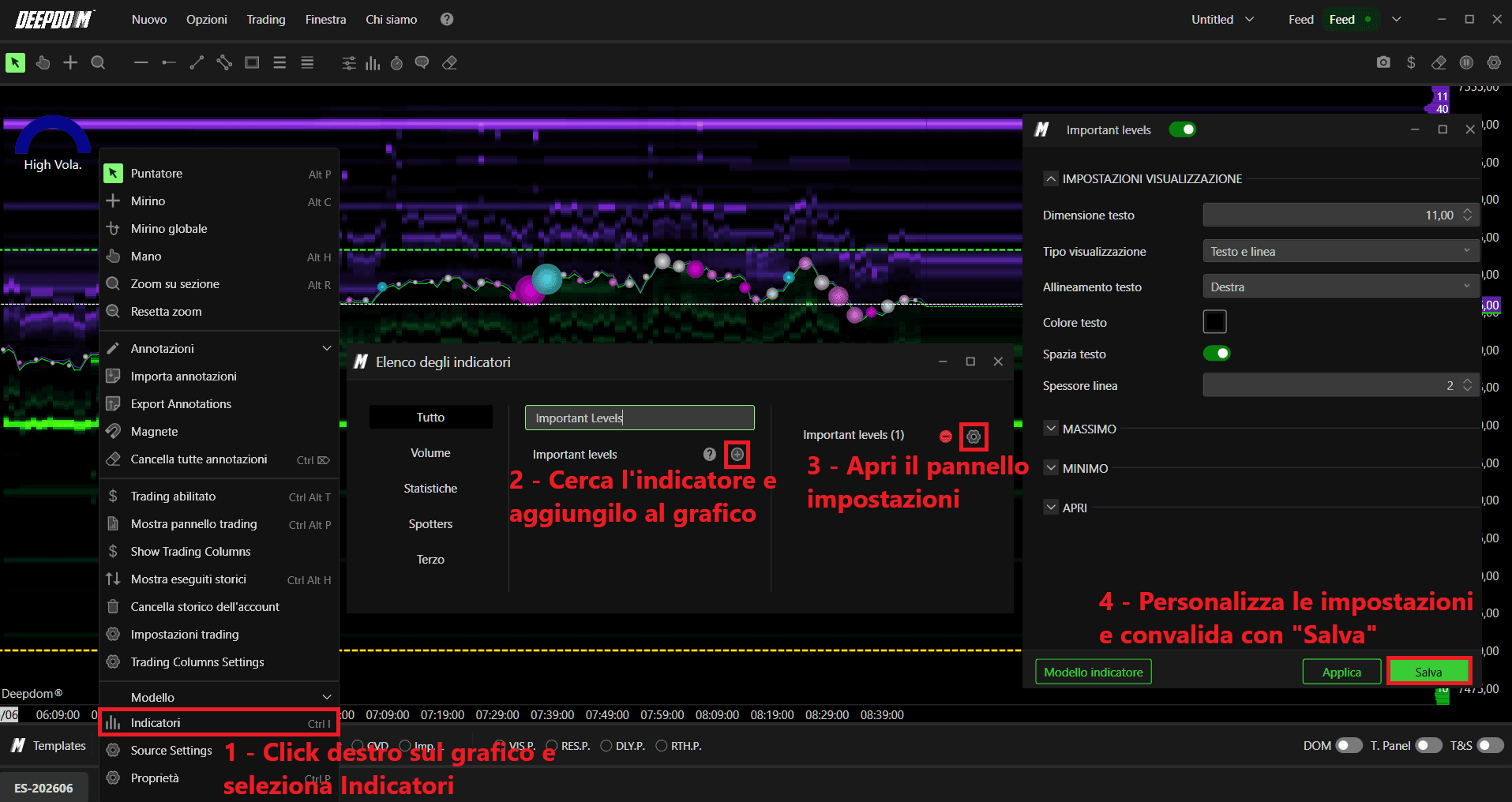This screenshot has height=802, width=1512.
Task: Open the Templates button at bottom left
Action: [49, 745]
